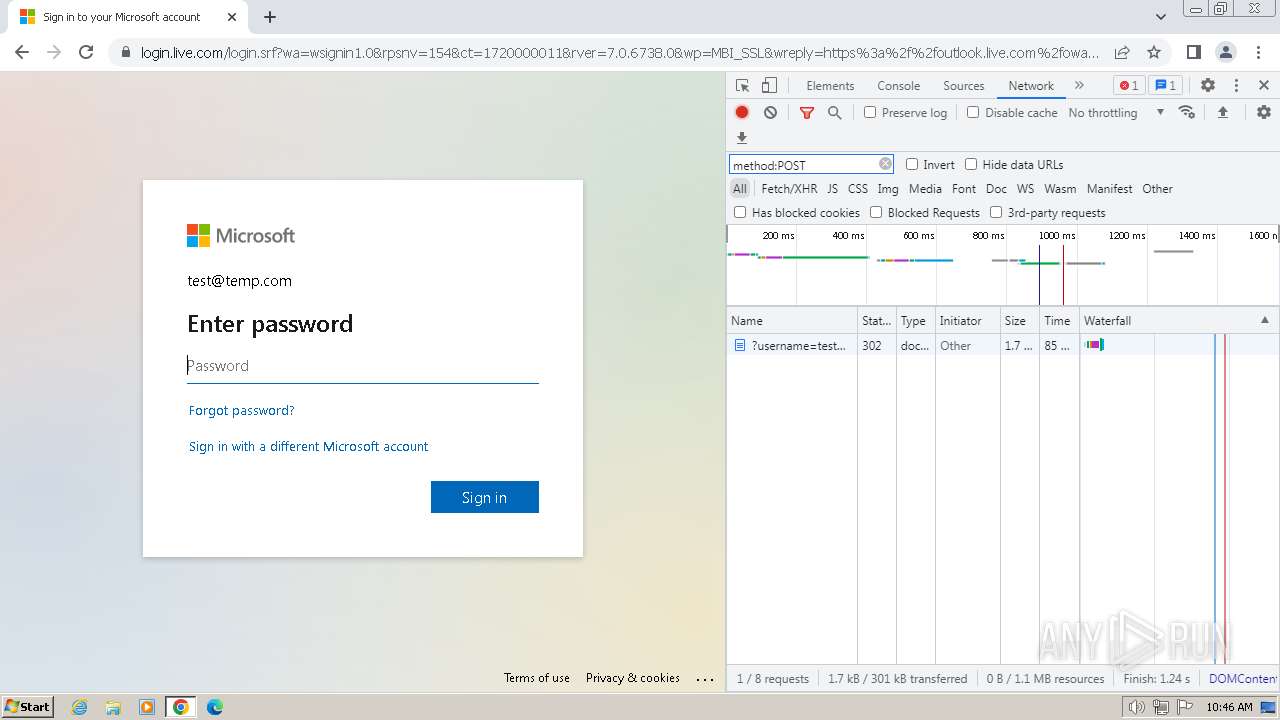Click the inspect element picker icon
1280x720 pixels.
point(742,86)
